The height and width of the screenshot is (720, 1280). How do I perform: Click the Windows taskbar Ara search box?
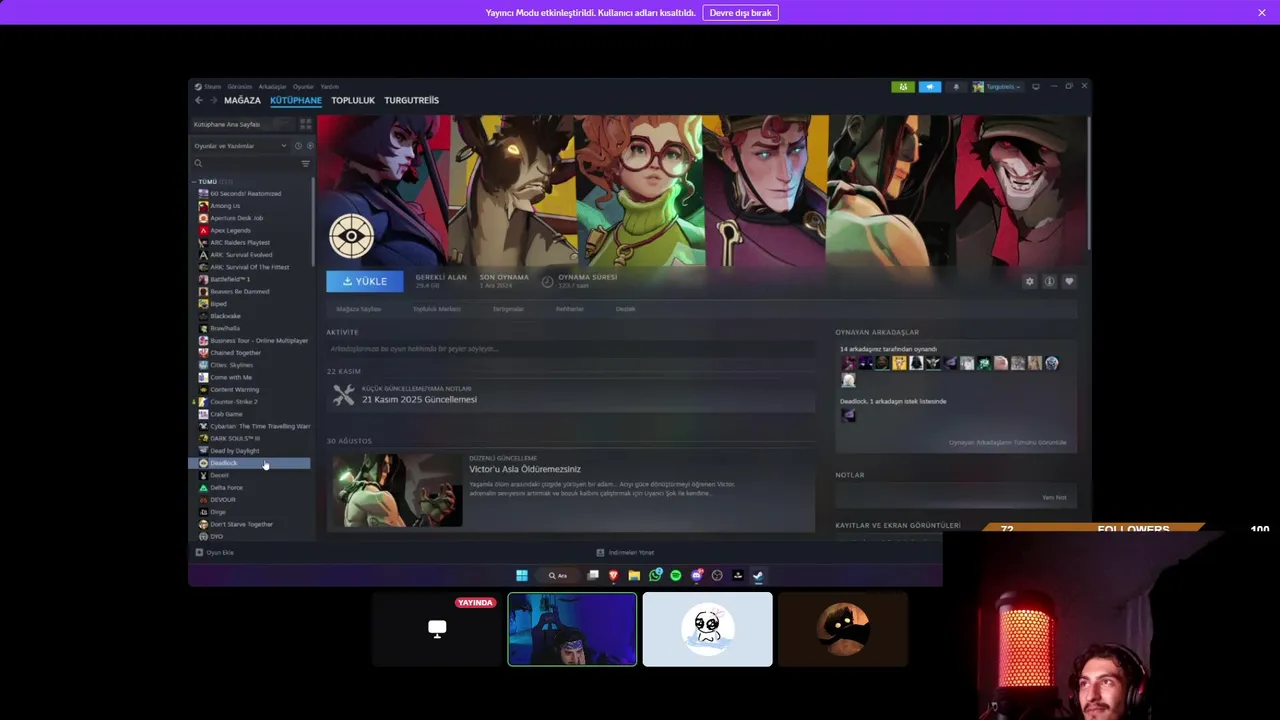(558, 575)
